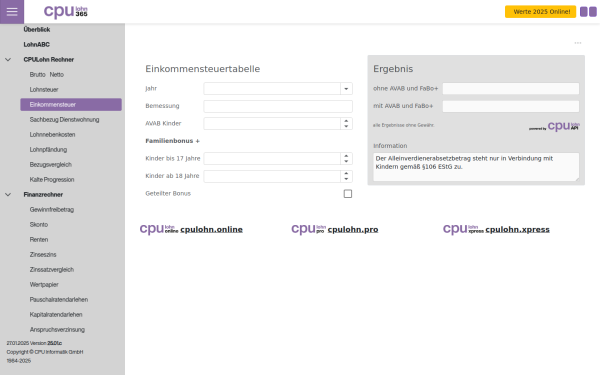Click 'alle Ergebnisse ohne Gewähr.' note
The height and width of the screenshot is (375, 600).
point(404,125)
